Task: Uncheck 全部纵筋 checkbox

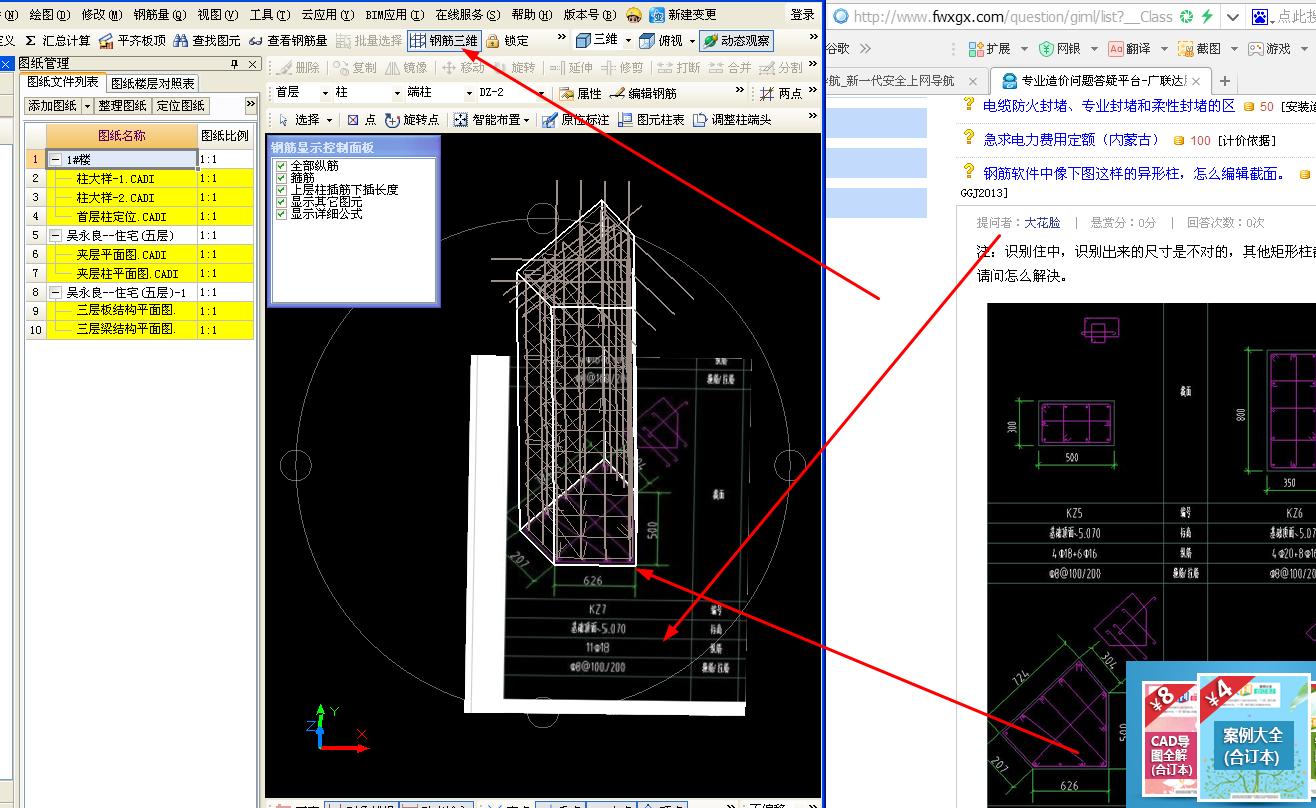Action: [282, 165]
